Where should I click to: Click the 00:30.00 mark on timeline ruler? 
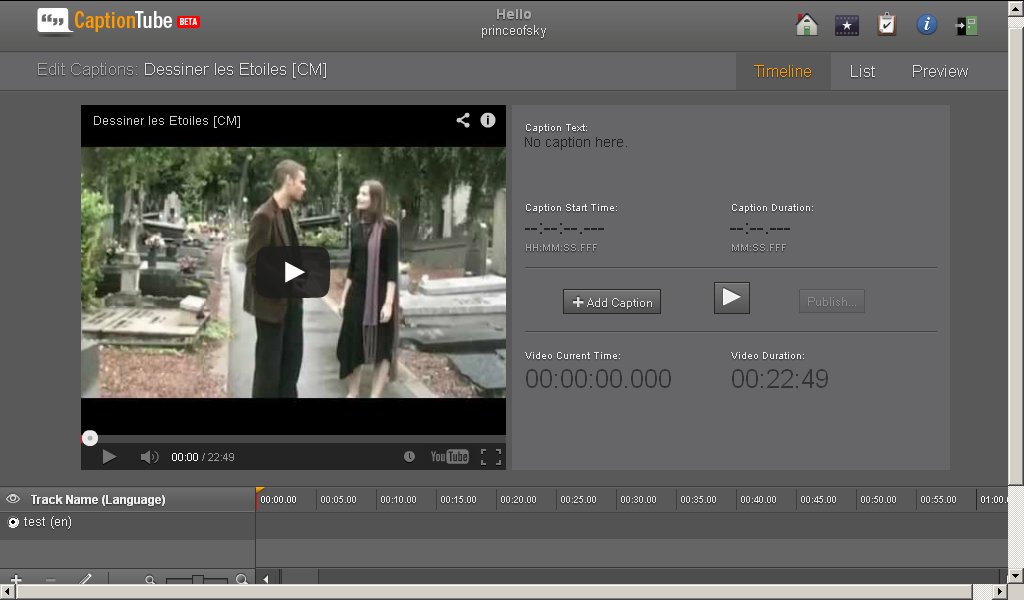pyautogui.click(x=638, y=499)
